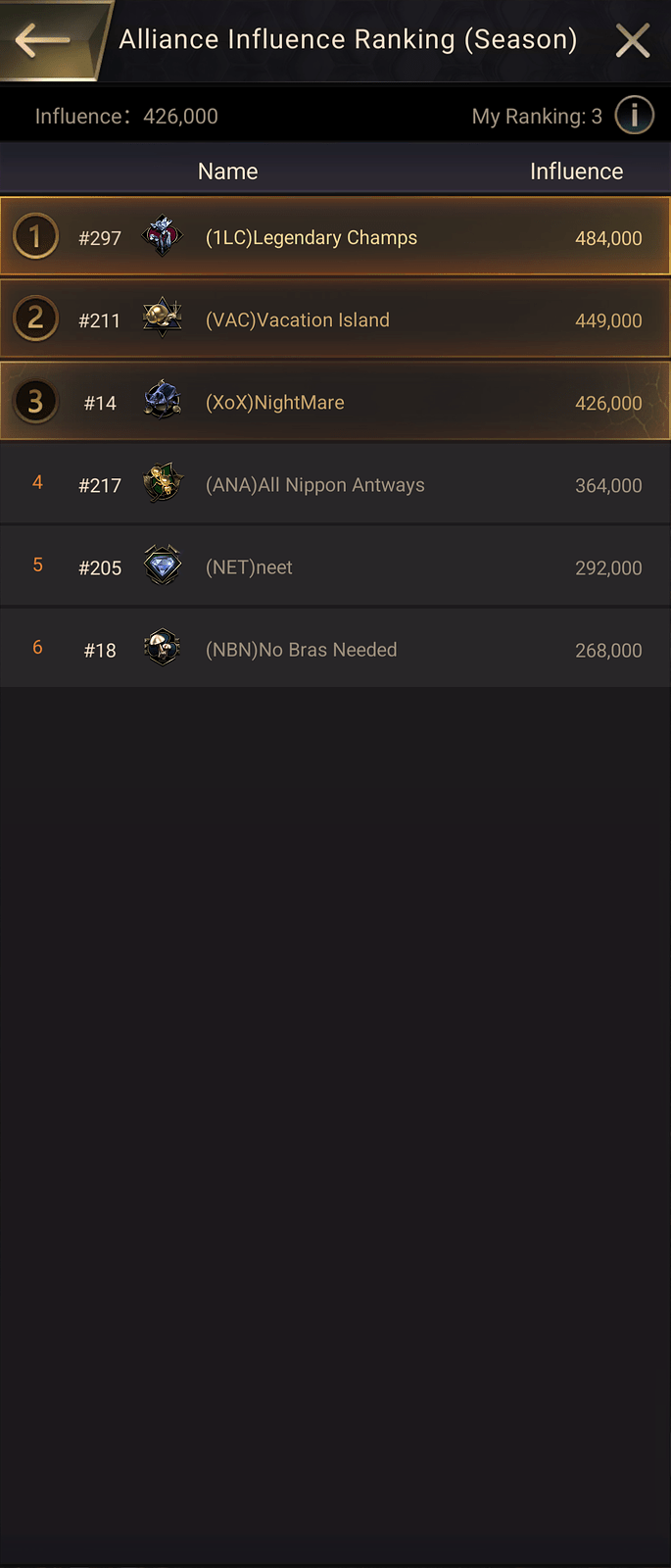Select the rank 1 gold medal badge
671x1568 pixels.
(x=35, y=237)
